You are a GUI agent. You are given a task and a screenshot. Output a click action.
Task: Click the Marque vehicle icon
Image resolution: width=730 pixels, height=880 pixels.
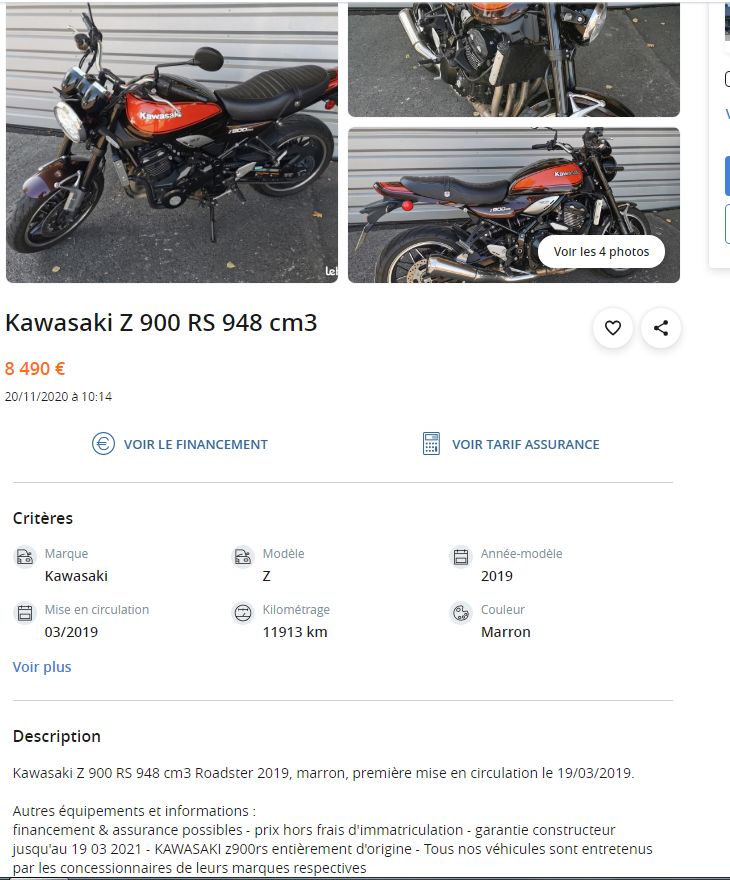(25, 557)
